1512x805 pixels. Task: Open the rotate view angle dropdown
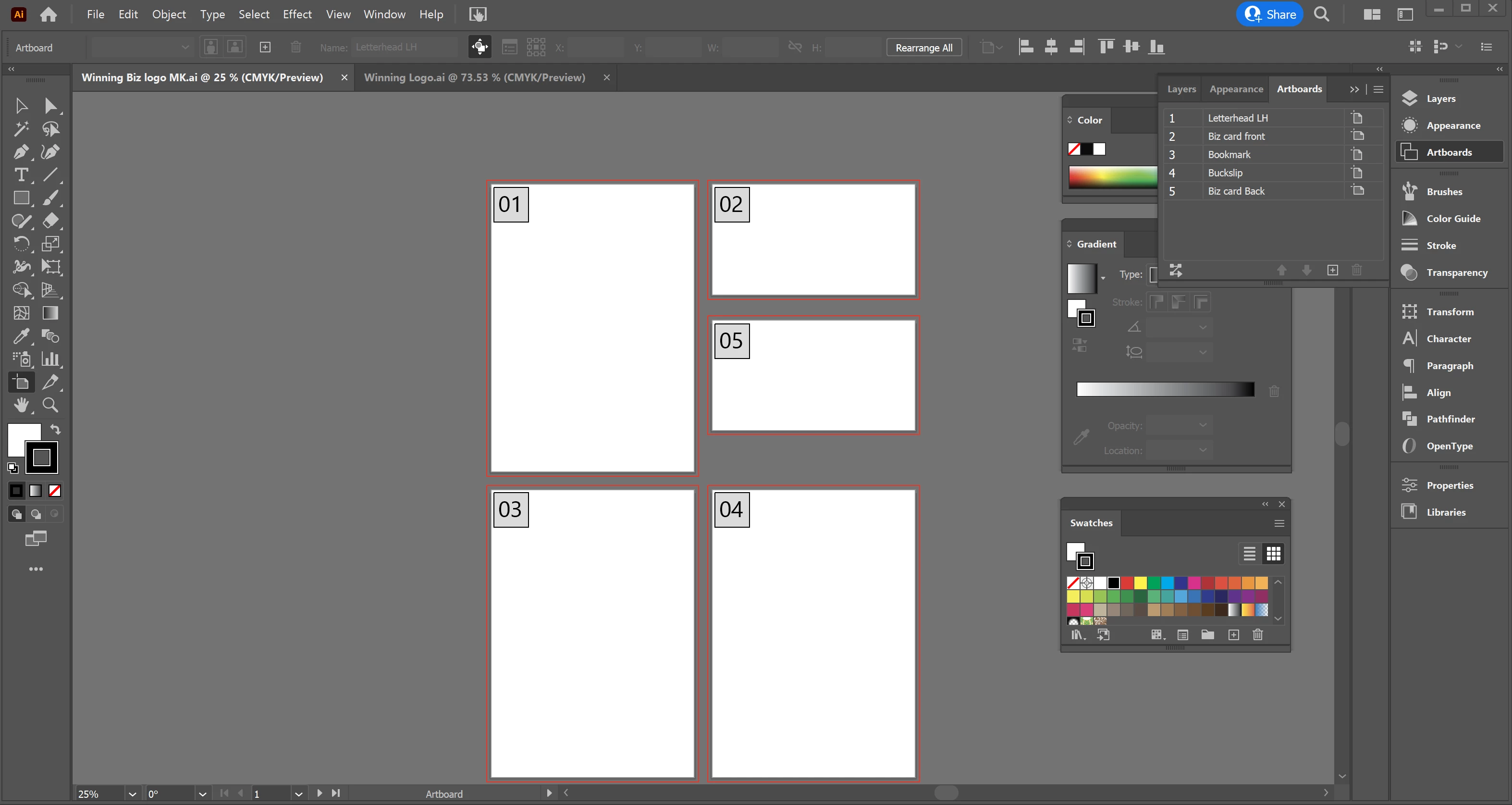click(202, 794)
